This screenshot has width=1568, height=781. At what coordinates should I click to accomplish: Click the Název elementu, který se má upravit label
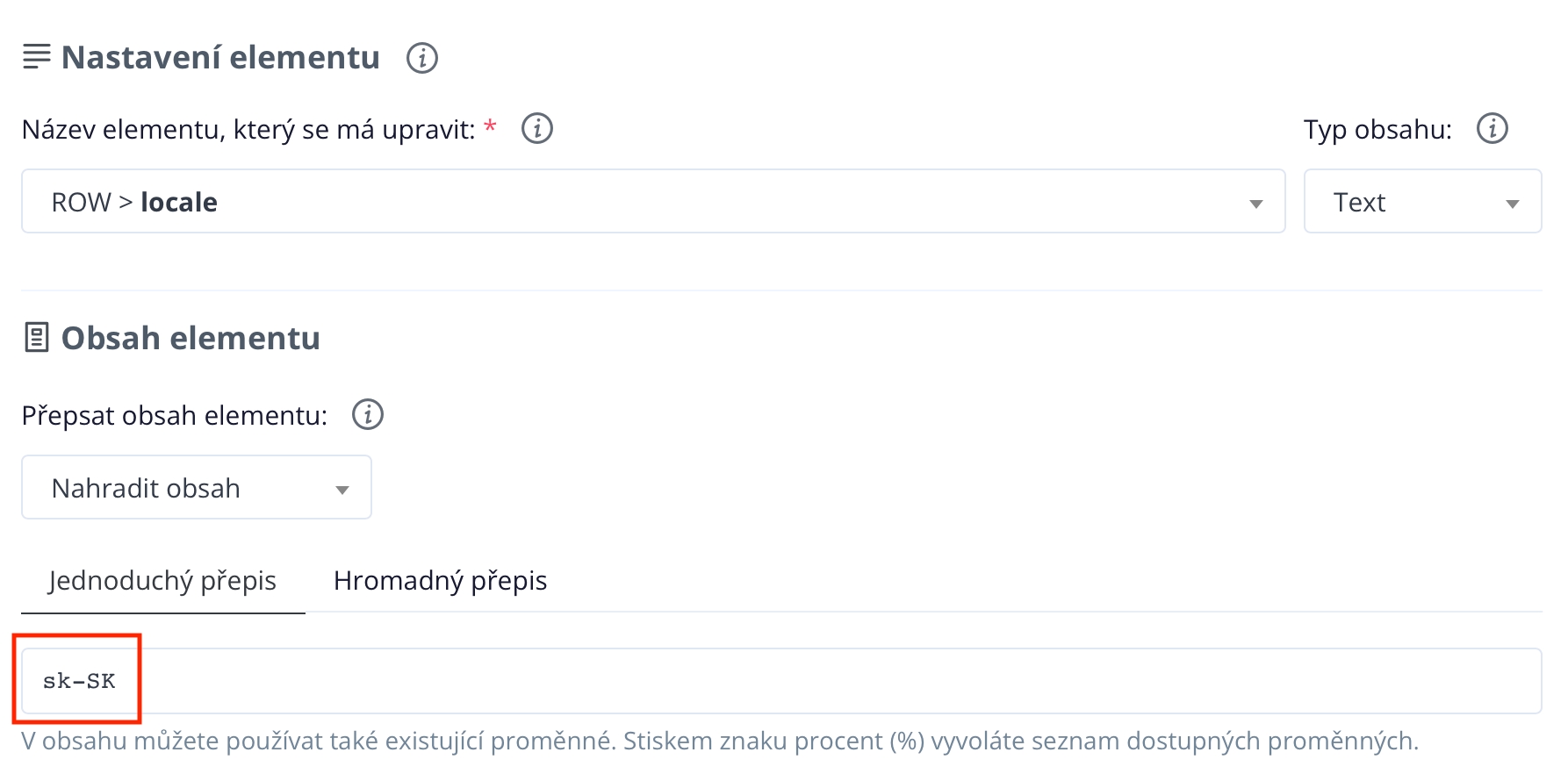coord(248,130)
